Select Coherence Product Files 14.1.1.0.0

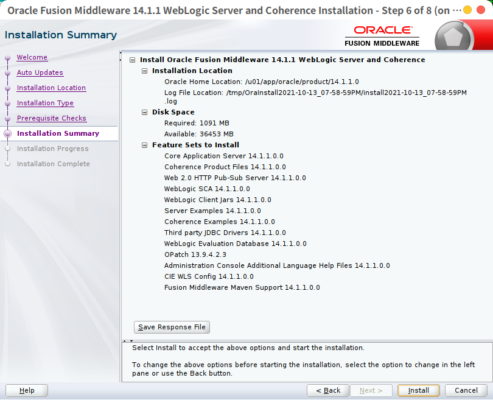pyautogui.click(x=225, y=167)
